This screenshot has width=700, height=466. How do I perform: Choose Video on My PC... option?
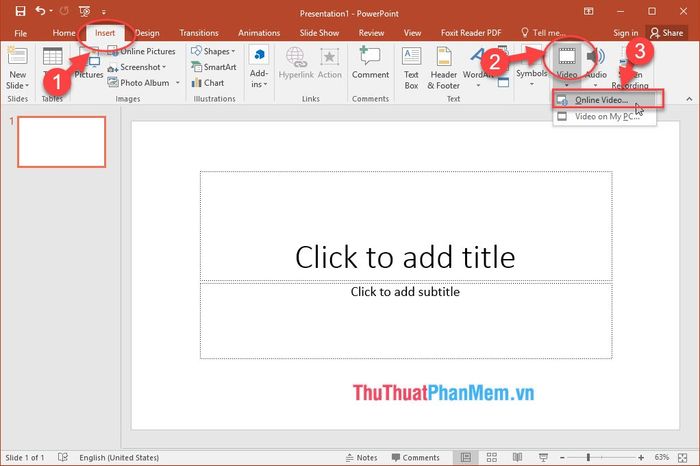(604, 116)
